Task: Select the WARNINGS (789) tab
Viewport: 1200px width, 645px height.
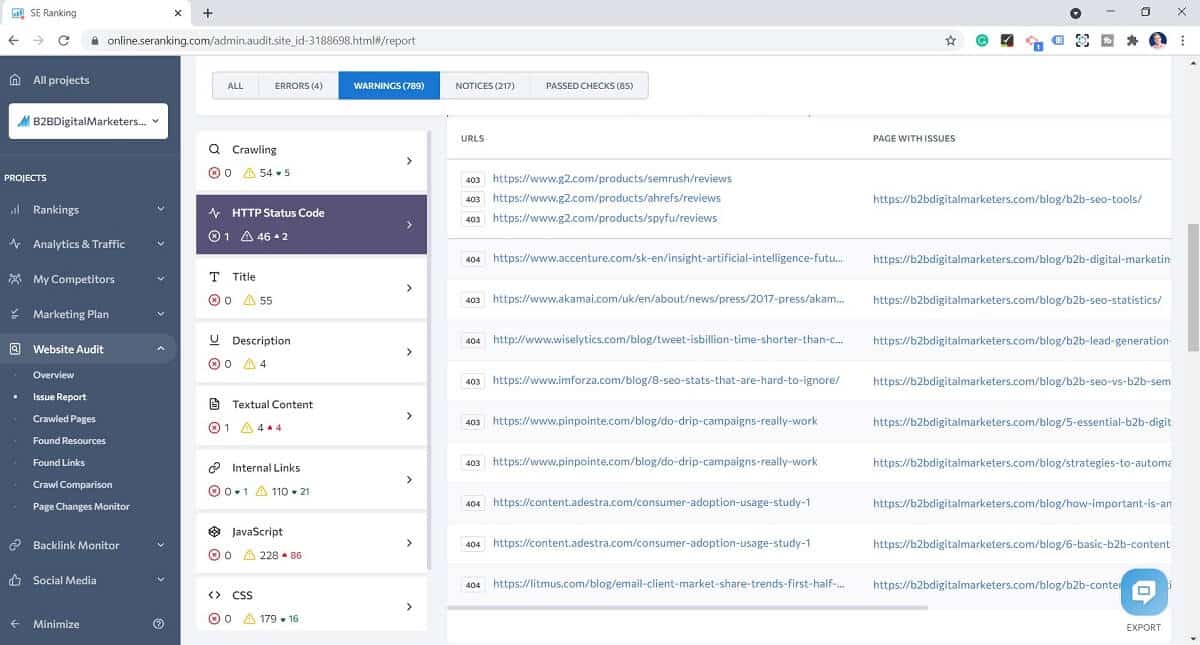Action: [x=389, y=86]
